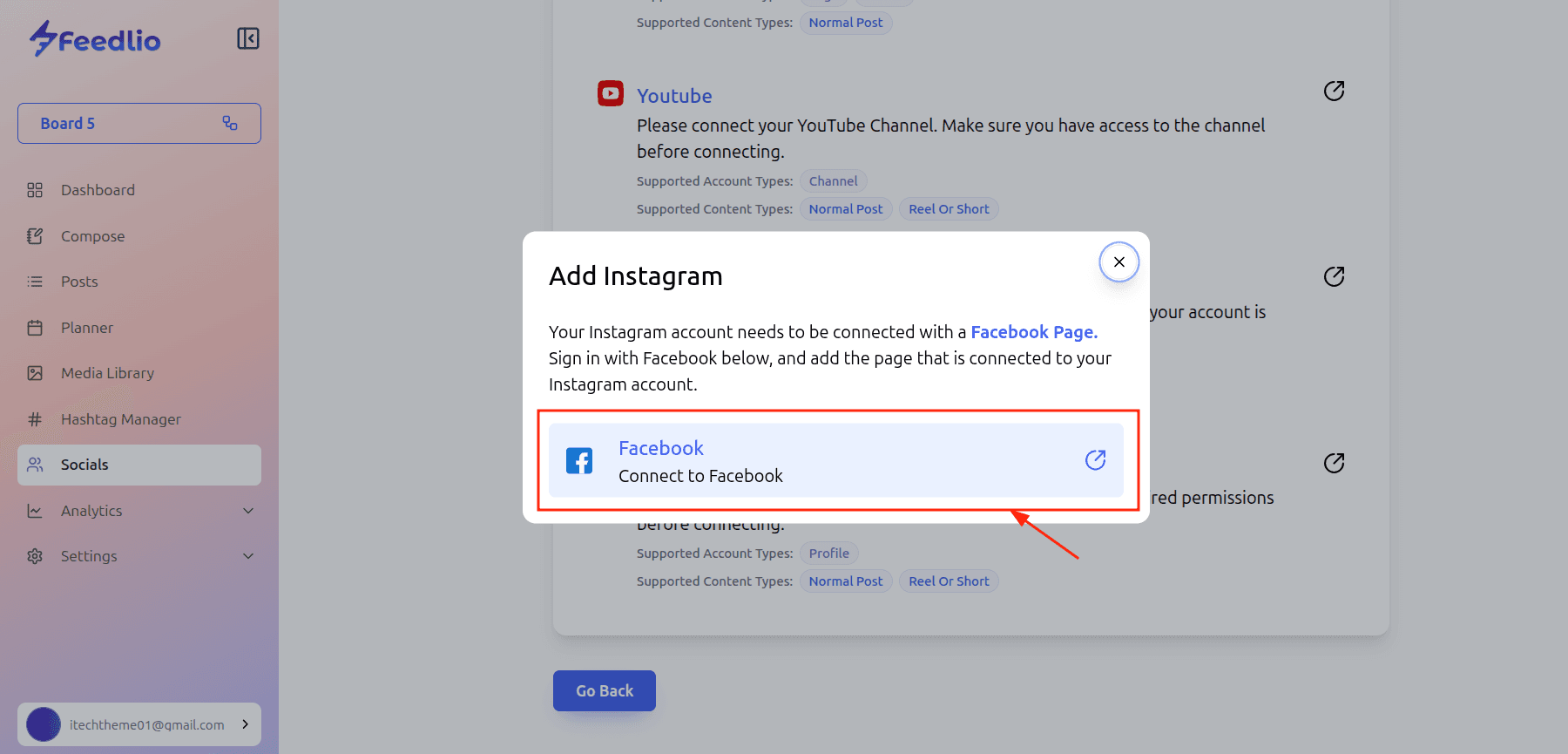1568x754 pixels.
Task: Expand the Analytics submenu
Action: [x=248, y=511]
